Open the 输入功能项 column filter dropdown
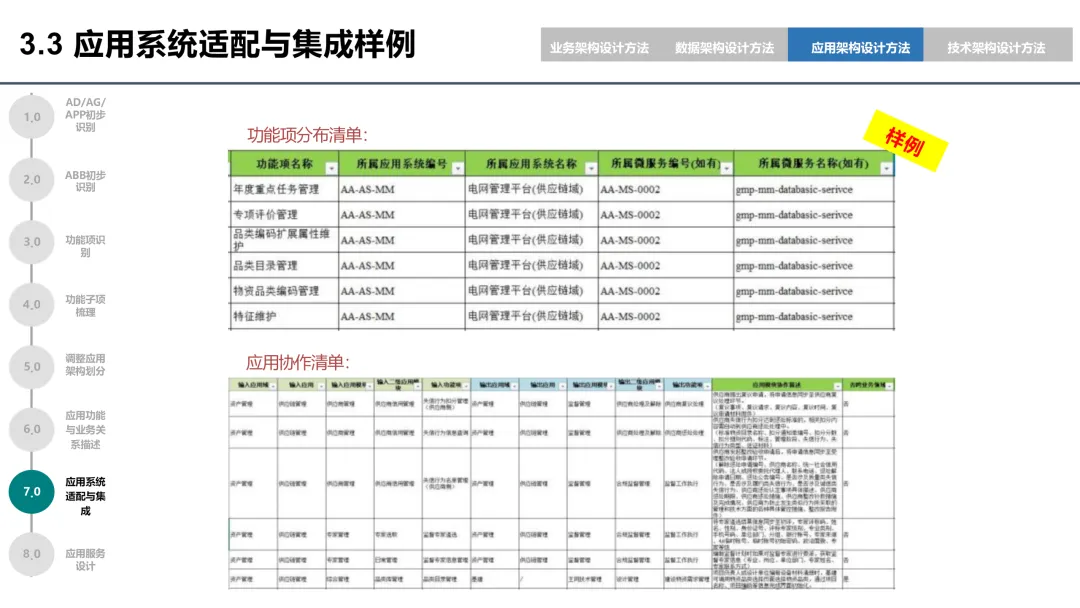Image resolution: width=1080 pixels, height=608 pixels. pyautogui.click(x=466, y=386)
